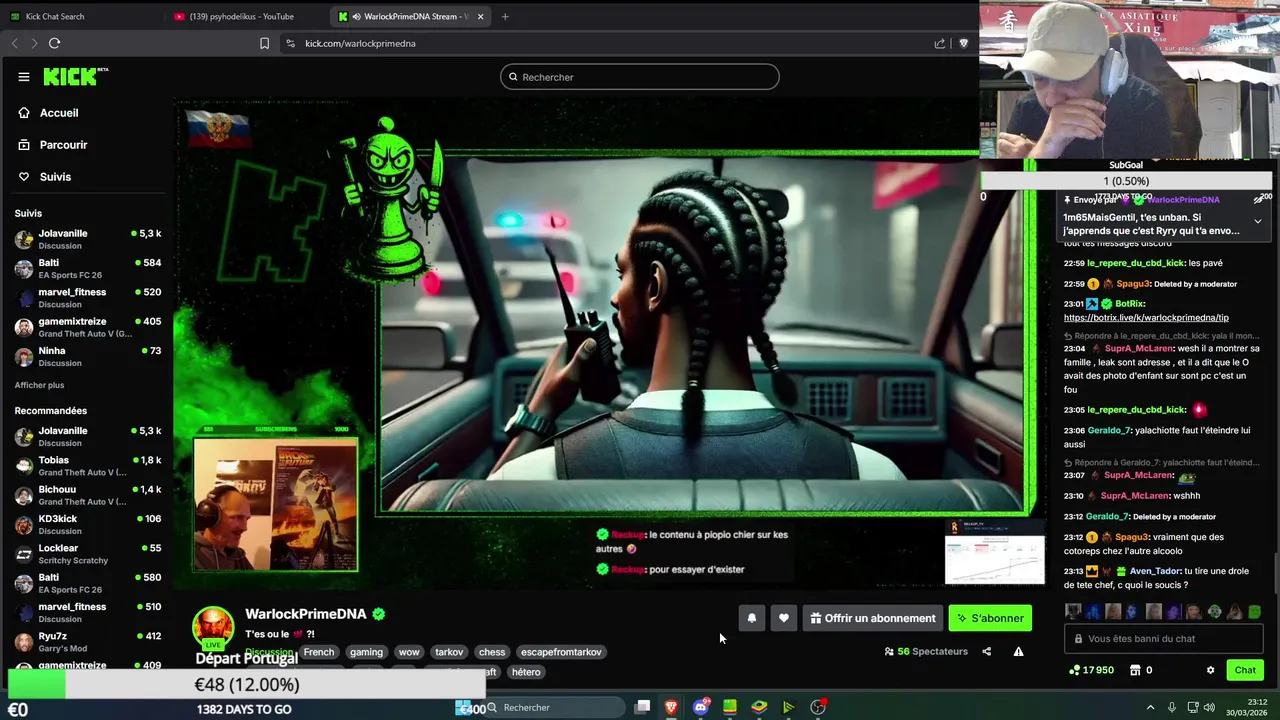Open KD3kick channel in Recommandées
This screenshot has height=720, width=1280.
(x=88, y=524)
